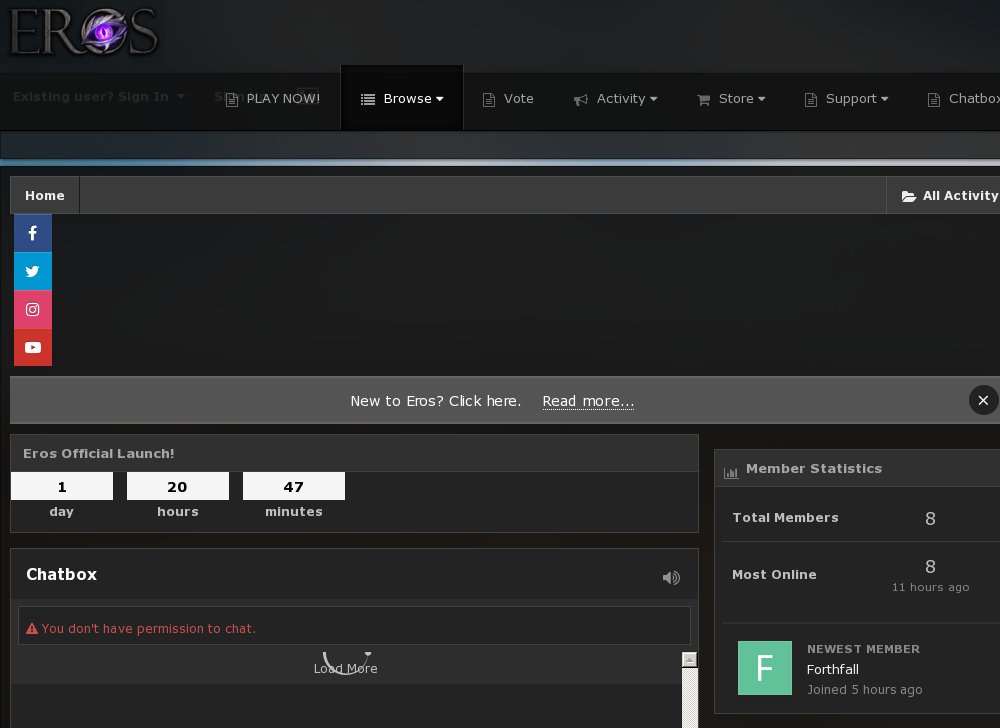Open the YouTube channel icon
The width and height of the screenshot is (1000, 728).
coord(33,347)
